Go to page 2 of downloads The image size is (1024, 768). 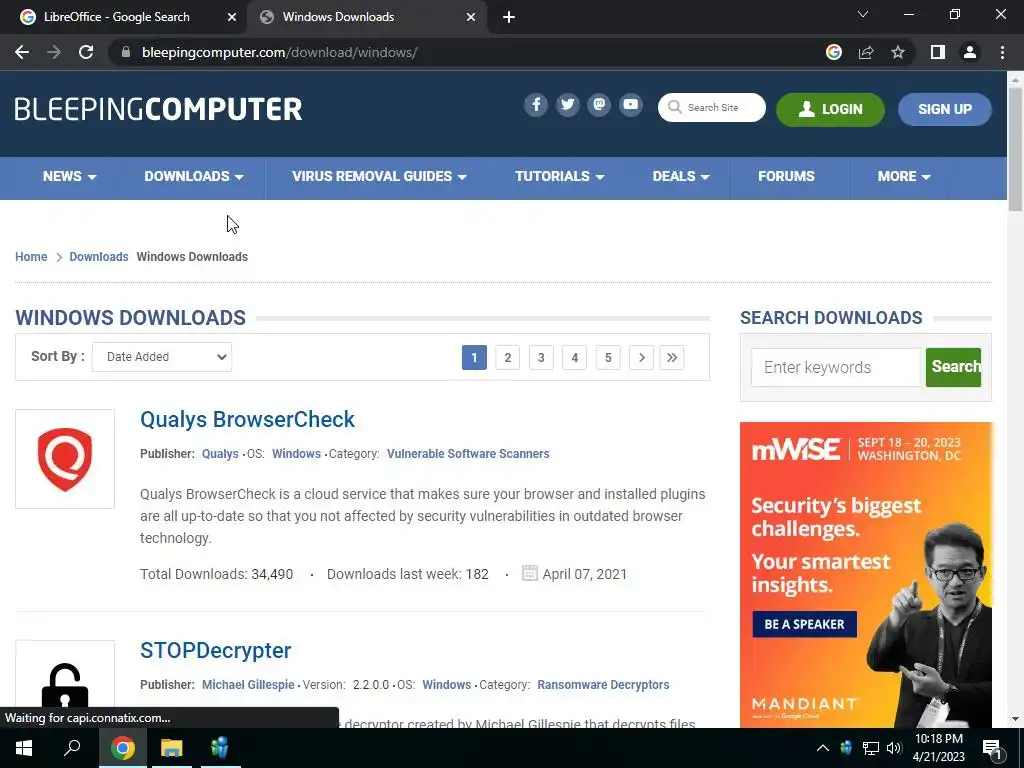[x=507, y=357]
